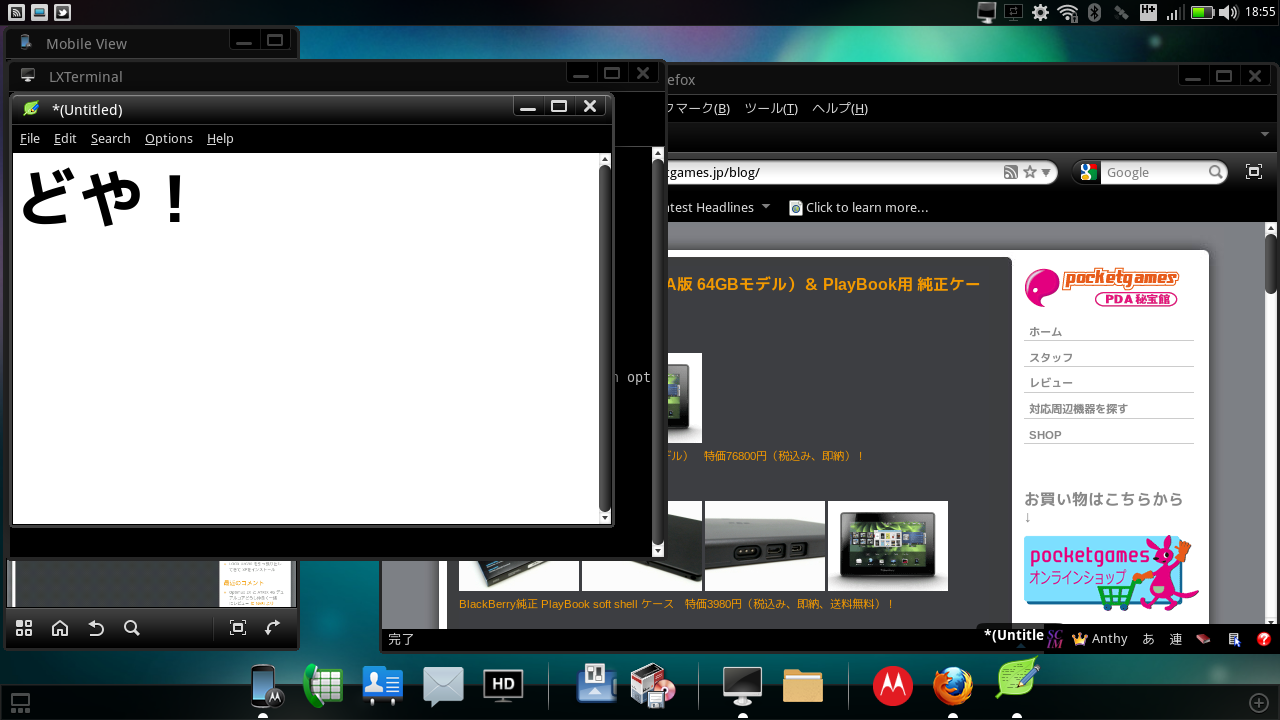The image size is (1280, 720).
Task: Open the Twitter icon in top panel
Action: click(x=62, y=12)
